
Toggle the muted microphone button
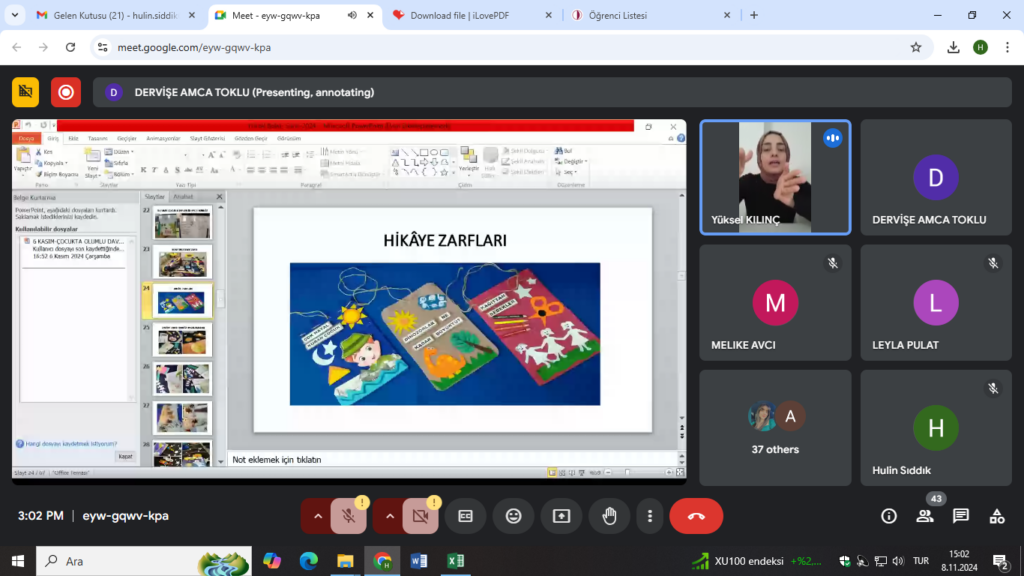point(348,516)
